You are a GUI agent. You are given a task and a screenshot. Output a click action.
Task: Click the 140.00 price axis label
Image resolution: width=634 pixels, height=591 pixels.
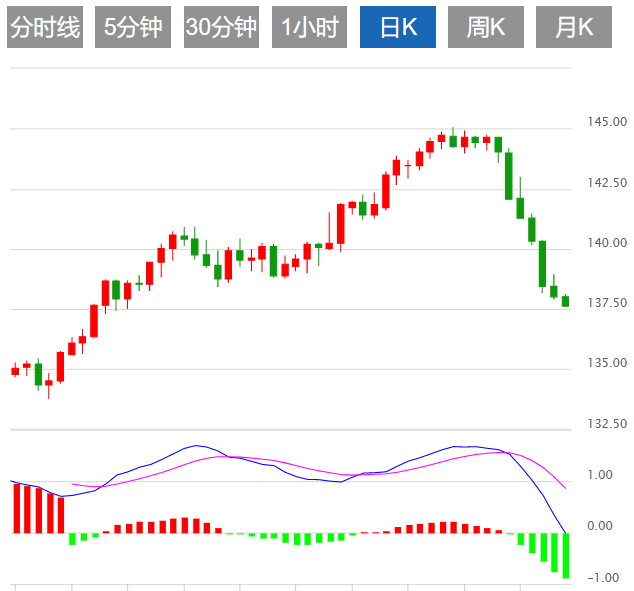point(607,242)
